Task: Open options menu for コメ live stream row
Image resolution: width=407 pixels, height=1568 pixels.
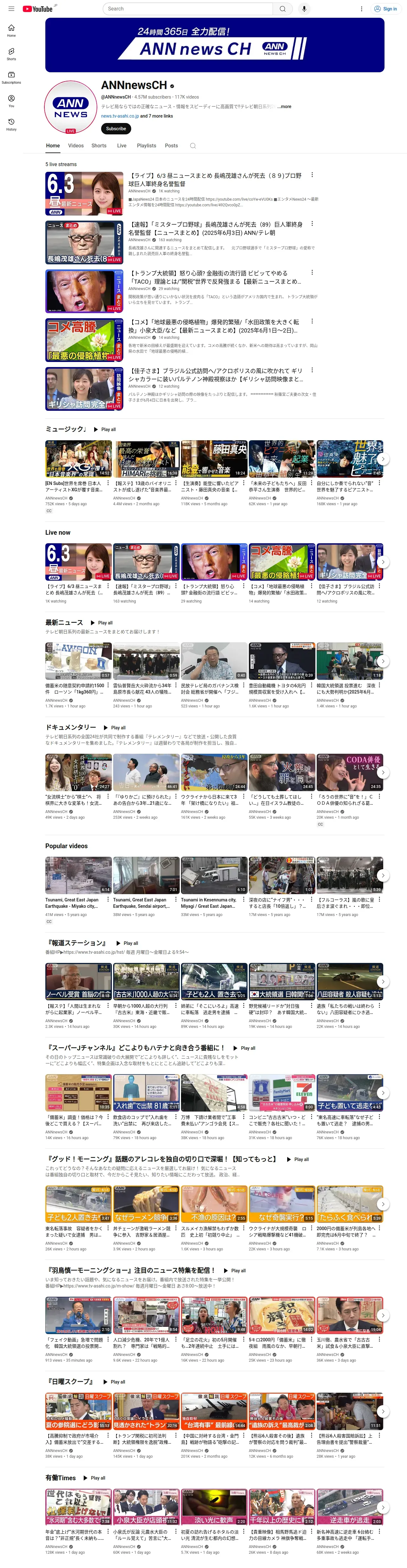Action: point(312,321)
